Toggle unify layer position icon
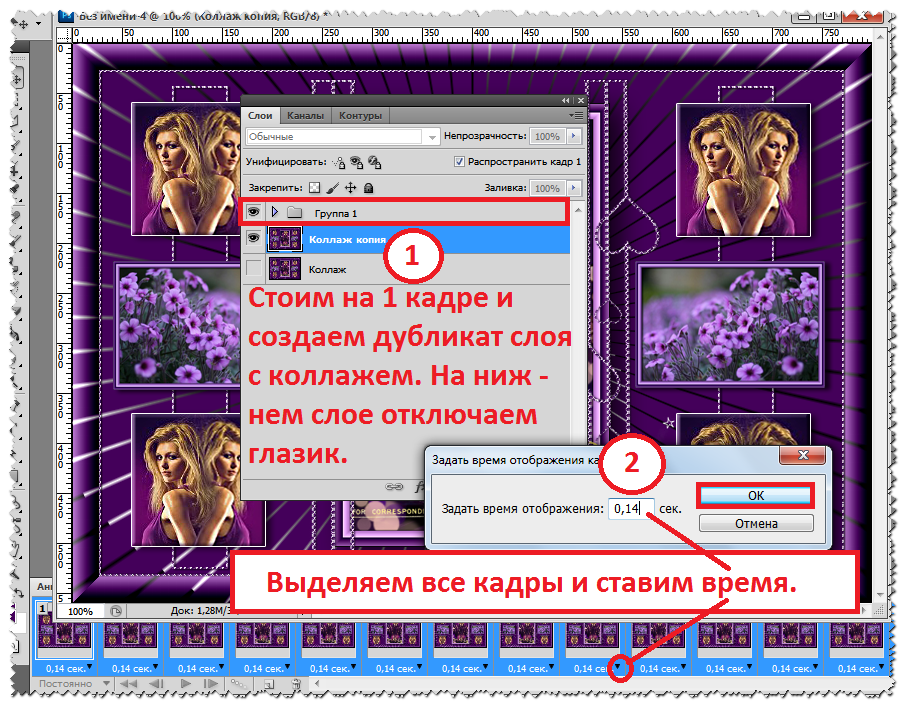906x707 pixels. (x=339, y=163)
